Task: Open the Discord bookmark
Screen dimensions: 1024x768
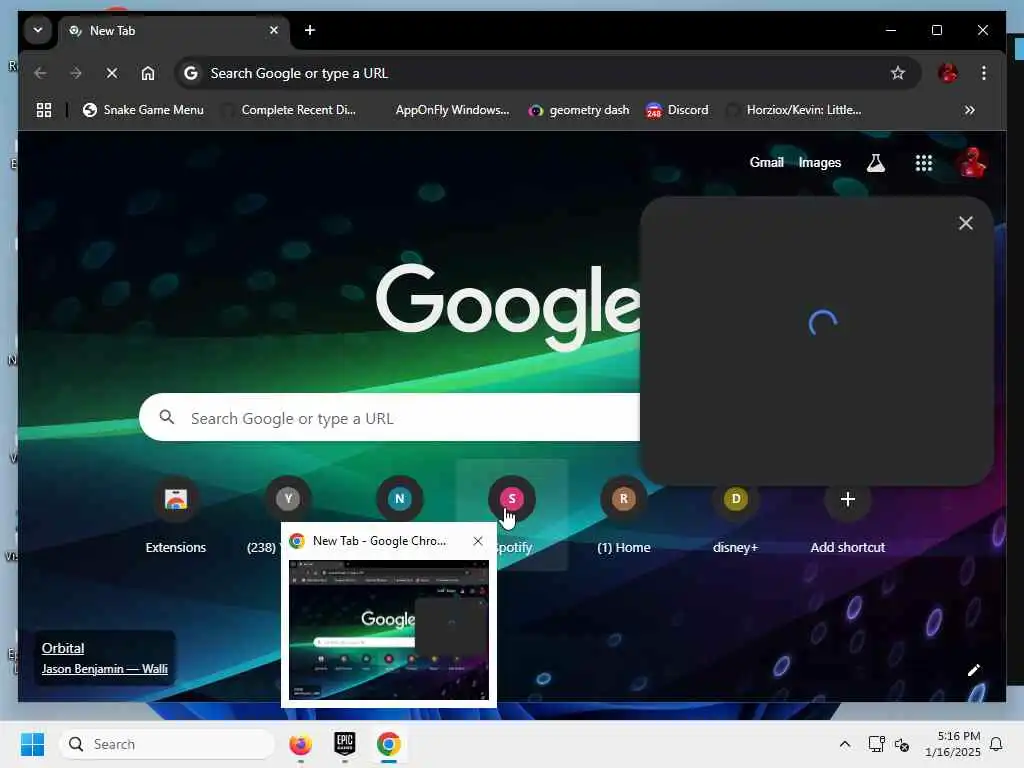Action: (677, 110)
